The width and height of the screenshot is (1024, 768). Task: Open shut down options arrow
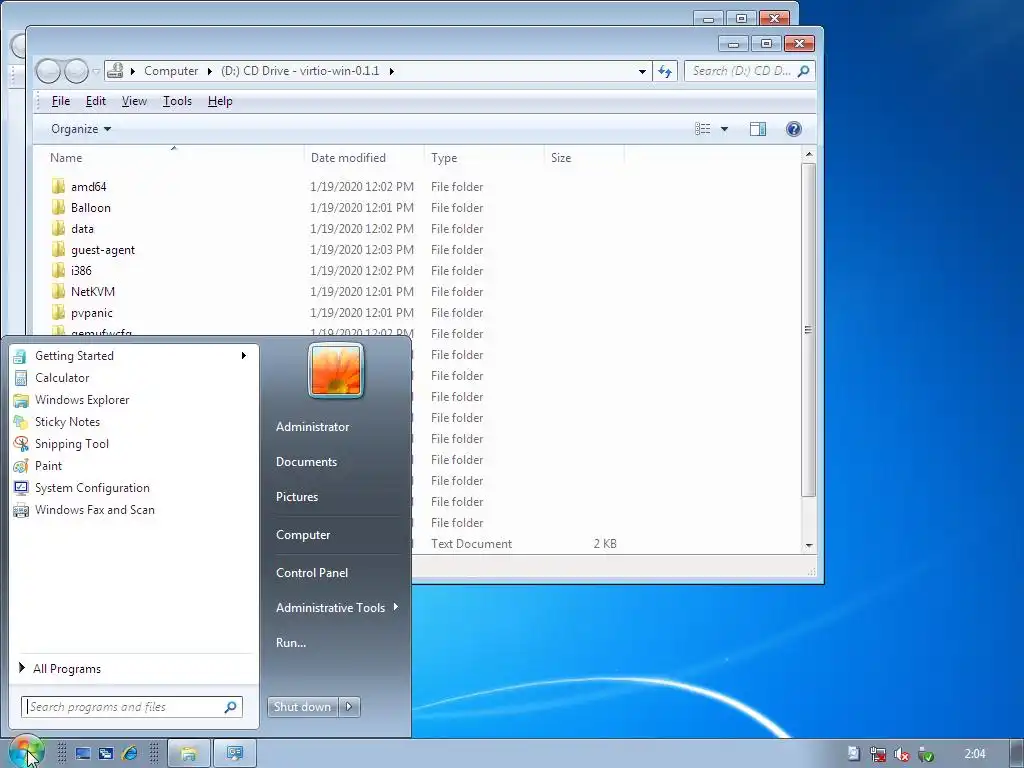click(x=349, y=707)
